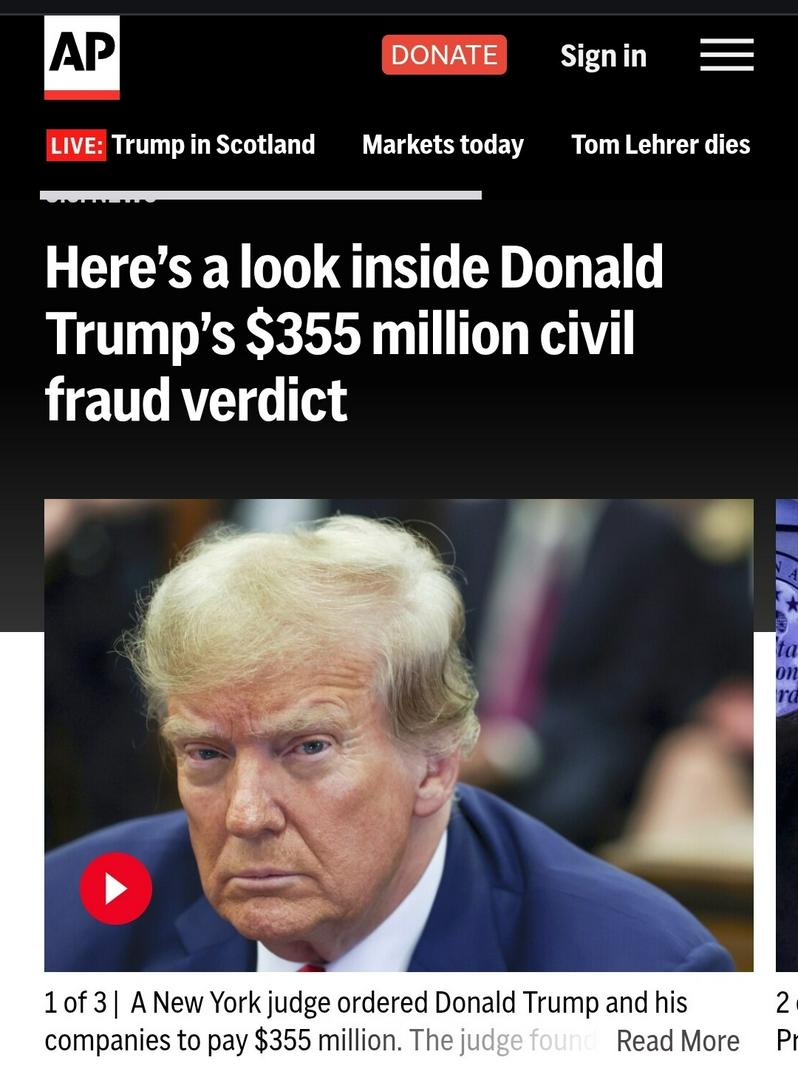Click the partially hidden section label above headline

[100, 201]
